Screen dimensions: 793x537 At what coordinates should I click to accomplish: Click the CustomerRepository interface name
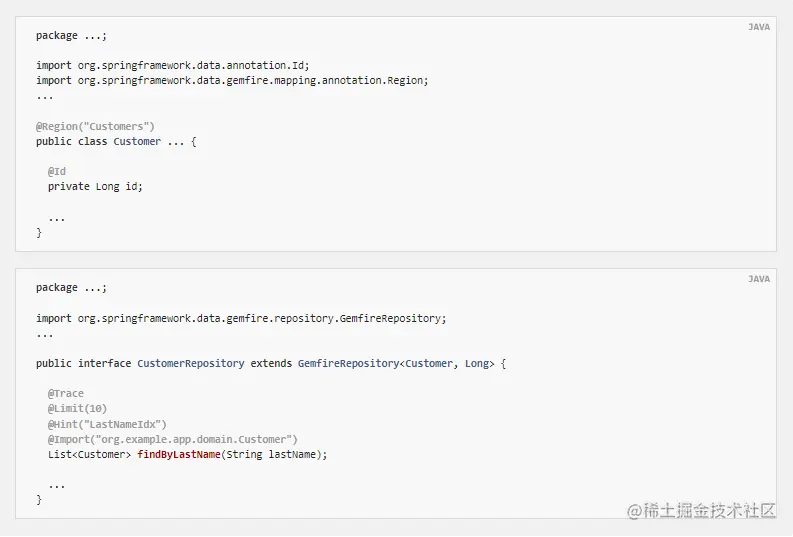(191, 364)
